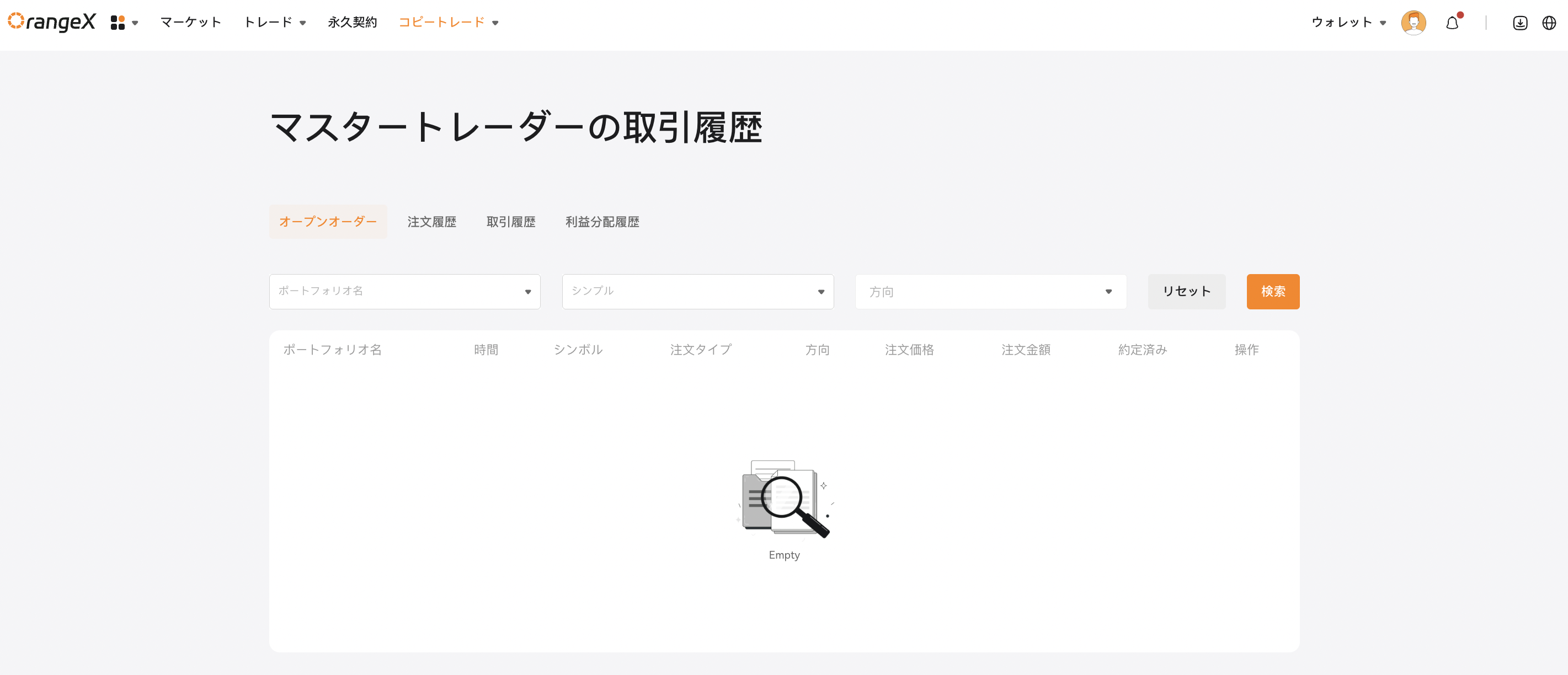
Task: Switch to the 取引履歴 tab
Action: pos(511,222)
